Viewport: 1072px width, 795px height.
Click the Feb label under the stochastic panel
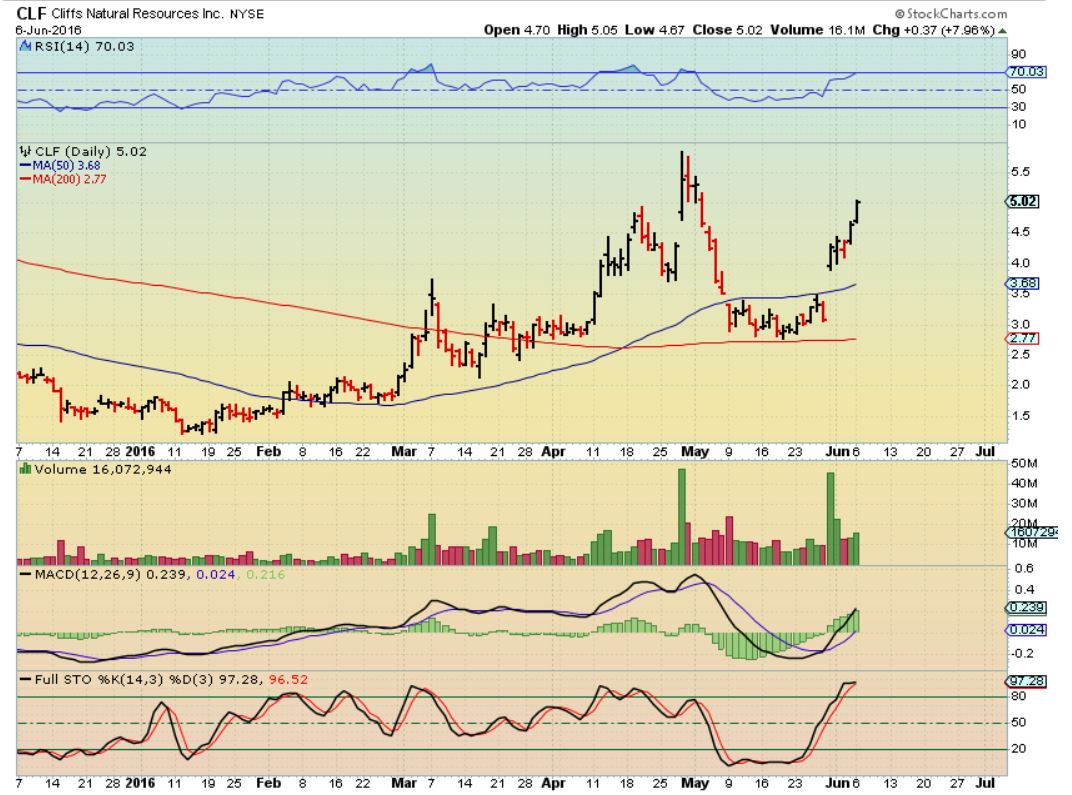point(268,783)
